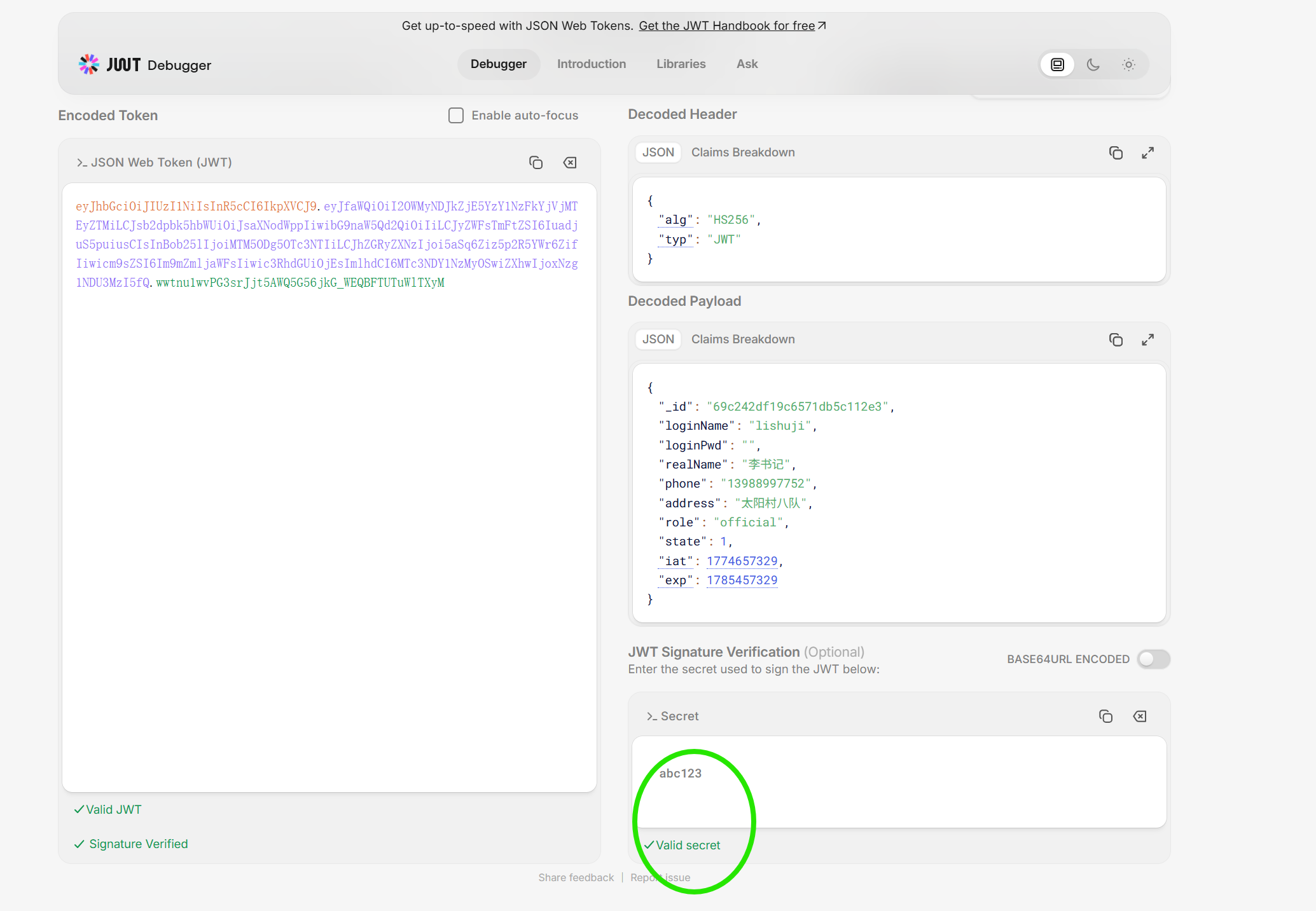The image size is (1316, 911).
Task: Select the system theme icon
Action: point(1057,65)
